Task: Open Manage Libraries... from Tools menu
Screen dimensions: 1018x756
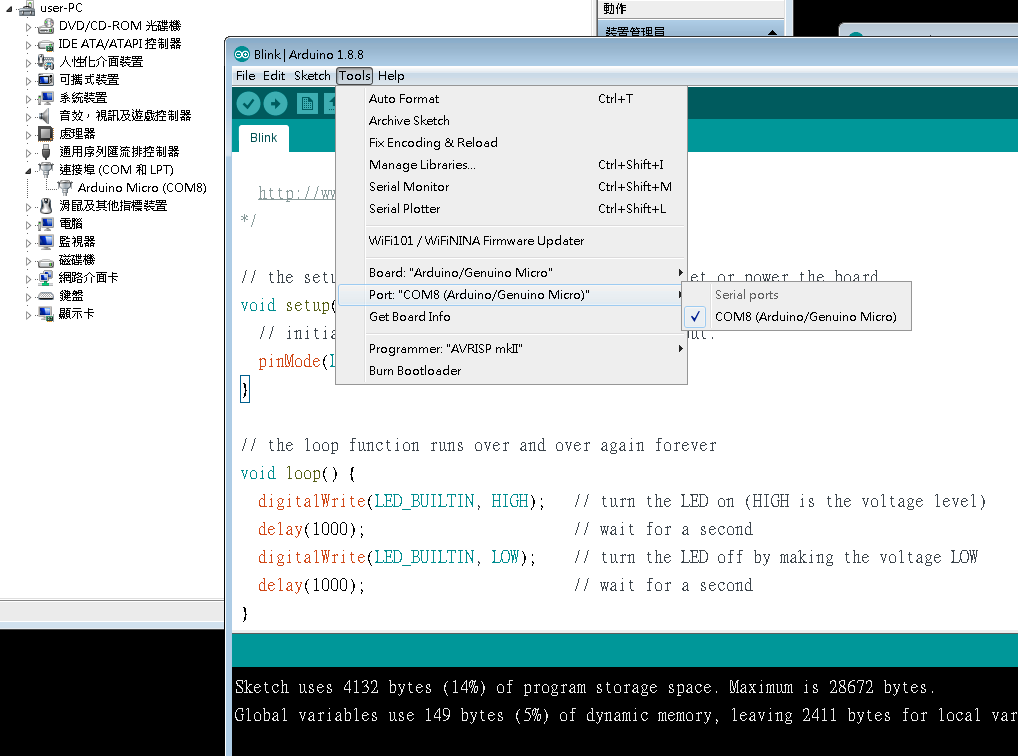Action: (x=512, y=165)
